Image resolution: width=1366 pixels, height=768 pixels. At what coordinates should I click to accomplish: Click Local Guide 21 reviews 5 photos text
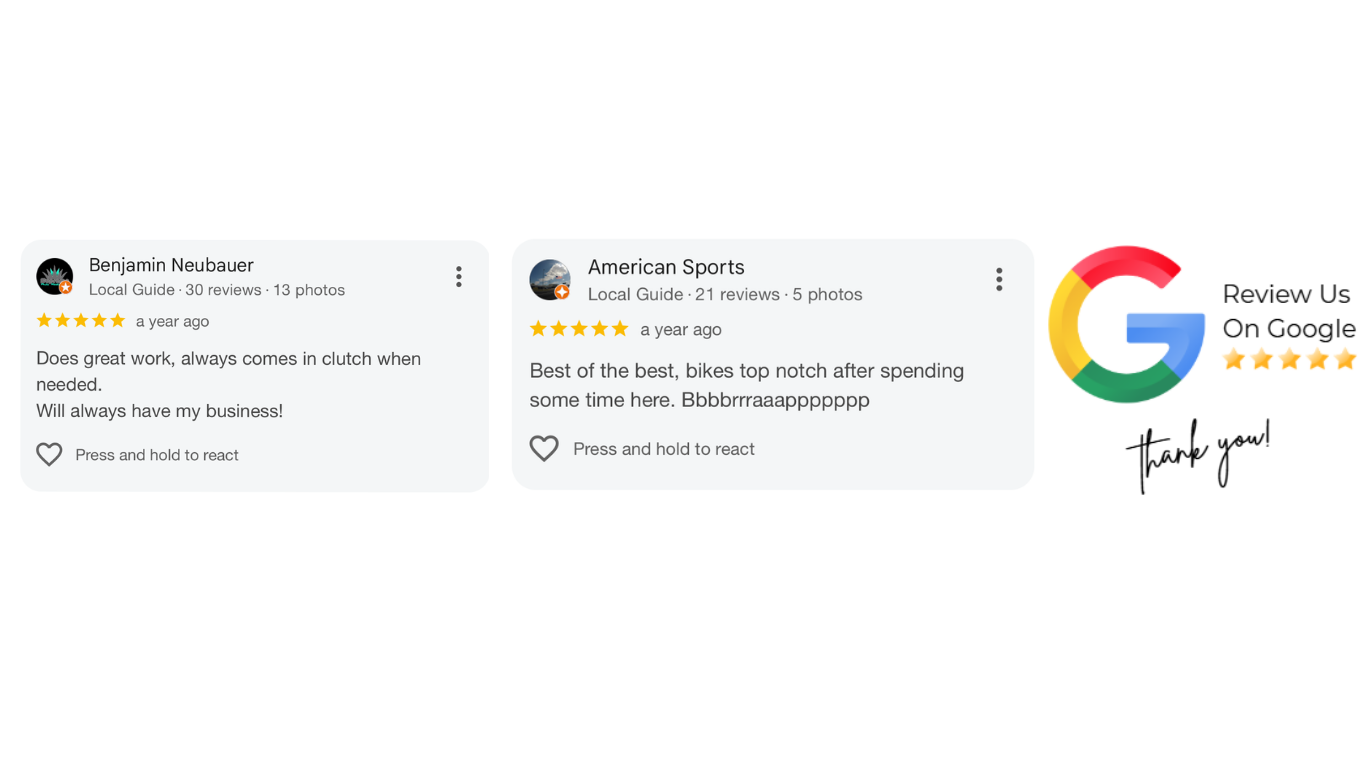point(725,294)
